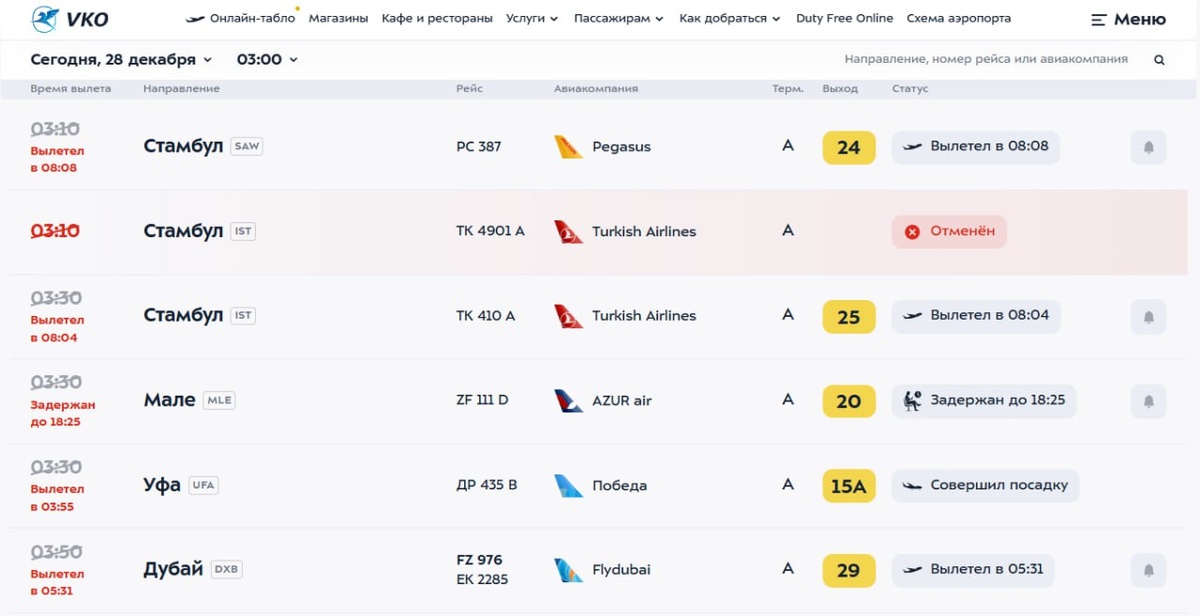Viewport: 1200px width, 616px height.
Task: Click the search magnifier icon
Action: [x=1159, y=60]
